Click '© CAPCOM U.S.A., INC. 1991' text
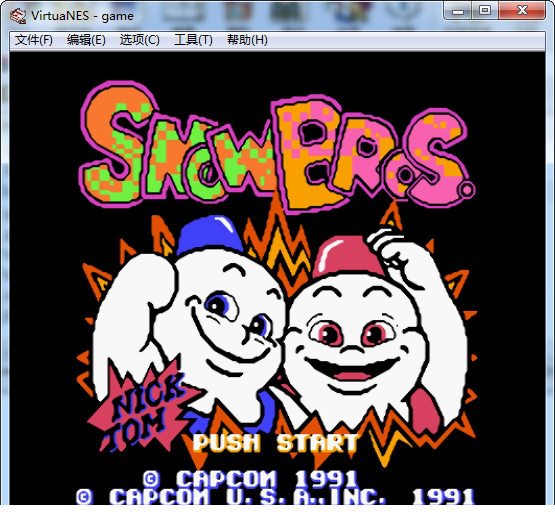 (x=275, y=497)
